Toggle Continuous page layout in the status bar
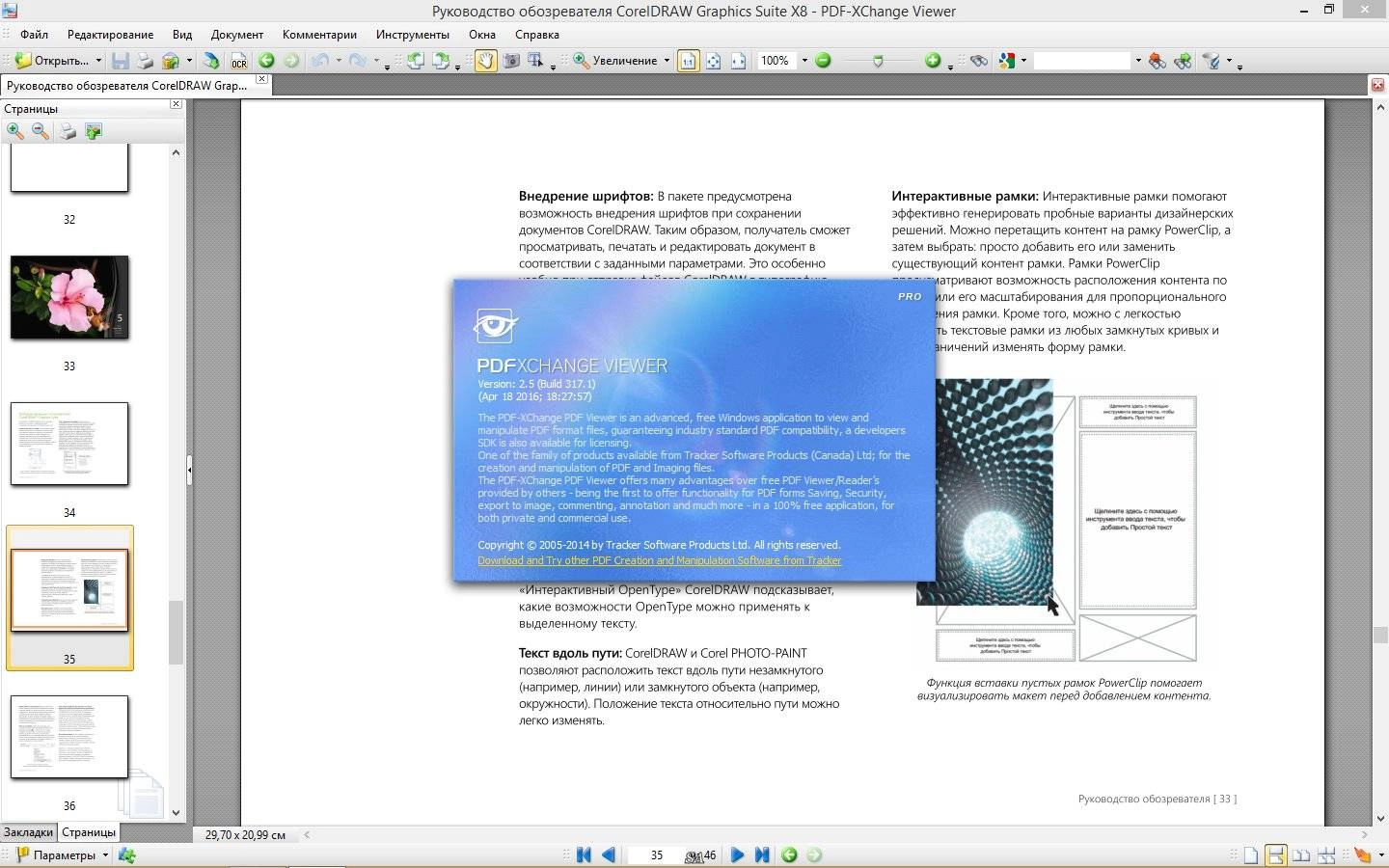Screen dimensions: 1389x868 click(x=1275, y=855)
